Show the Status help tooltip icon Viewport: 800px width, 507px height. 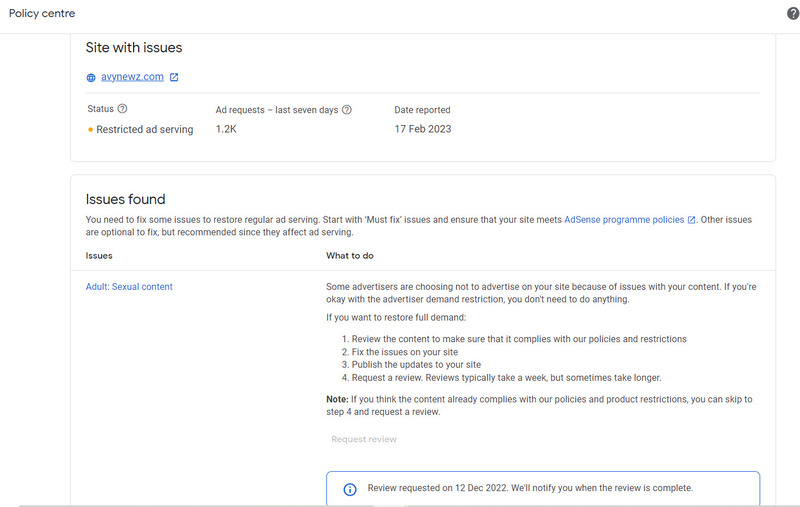(x=122, y=109)
